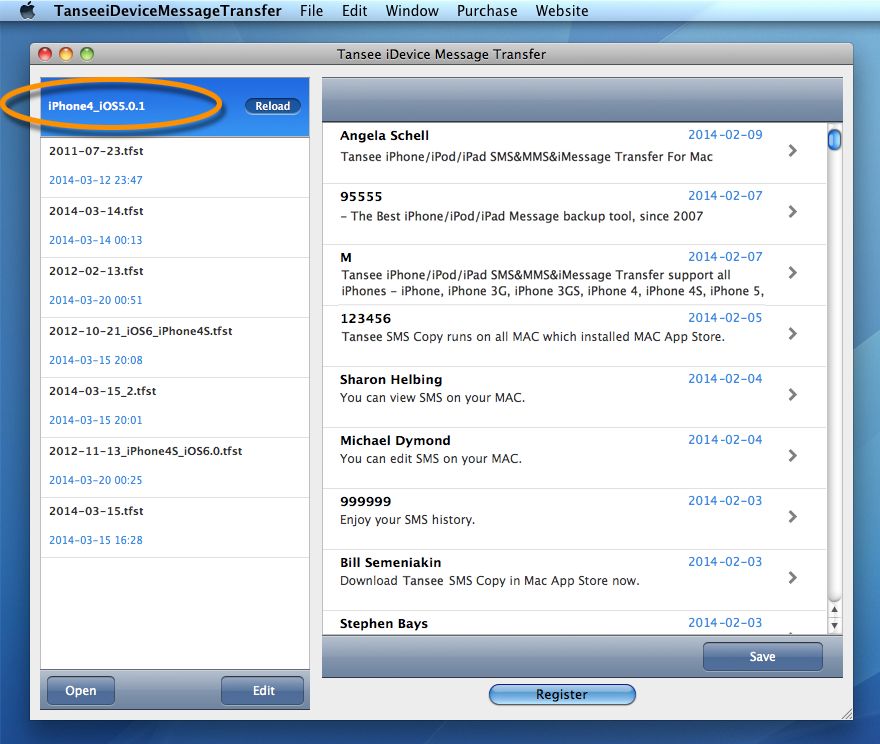
Task: Click the scrollbar down arrow
Action: coord(835,625)
